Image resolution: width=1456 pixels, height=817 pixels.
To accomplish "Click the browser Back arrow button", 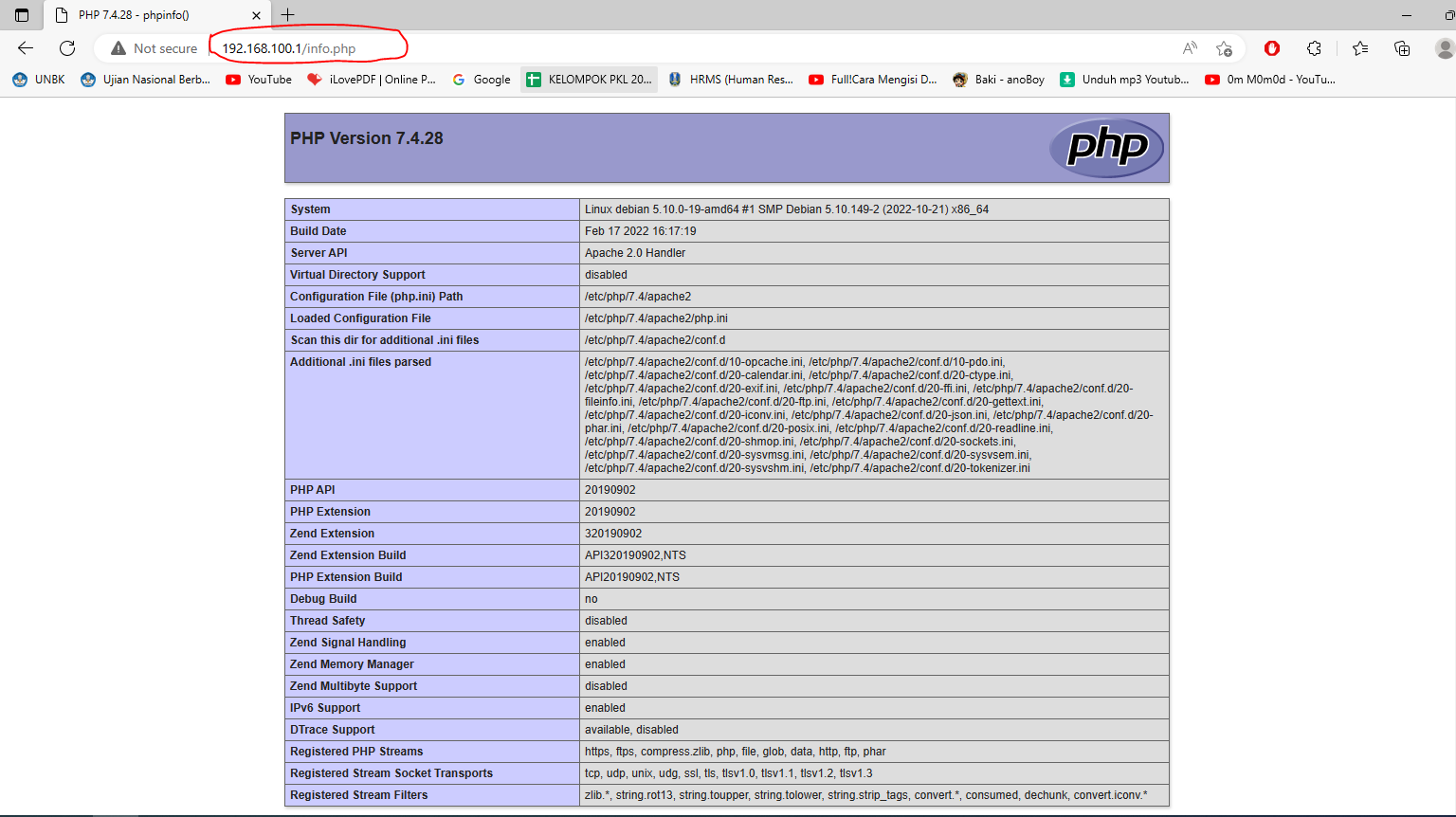I will [x=26, y=48].
